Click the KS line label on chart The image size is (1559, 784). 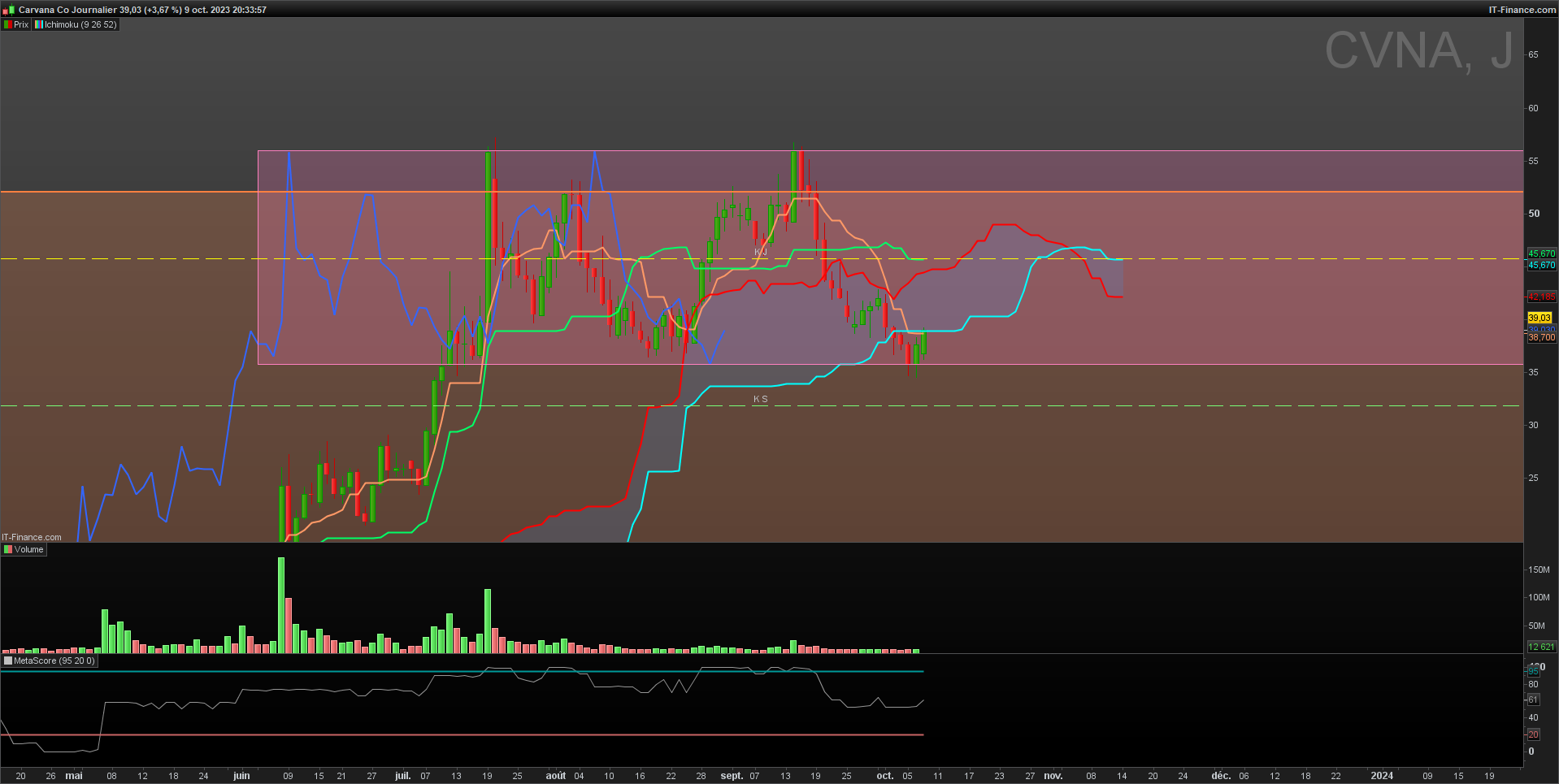click(760, 399)
